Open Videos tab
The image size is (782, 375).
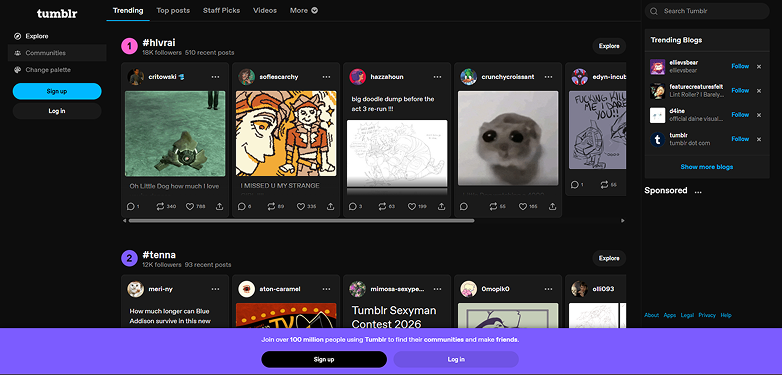tap(265, 10)
